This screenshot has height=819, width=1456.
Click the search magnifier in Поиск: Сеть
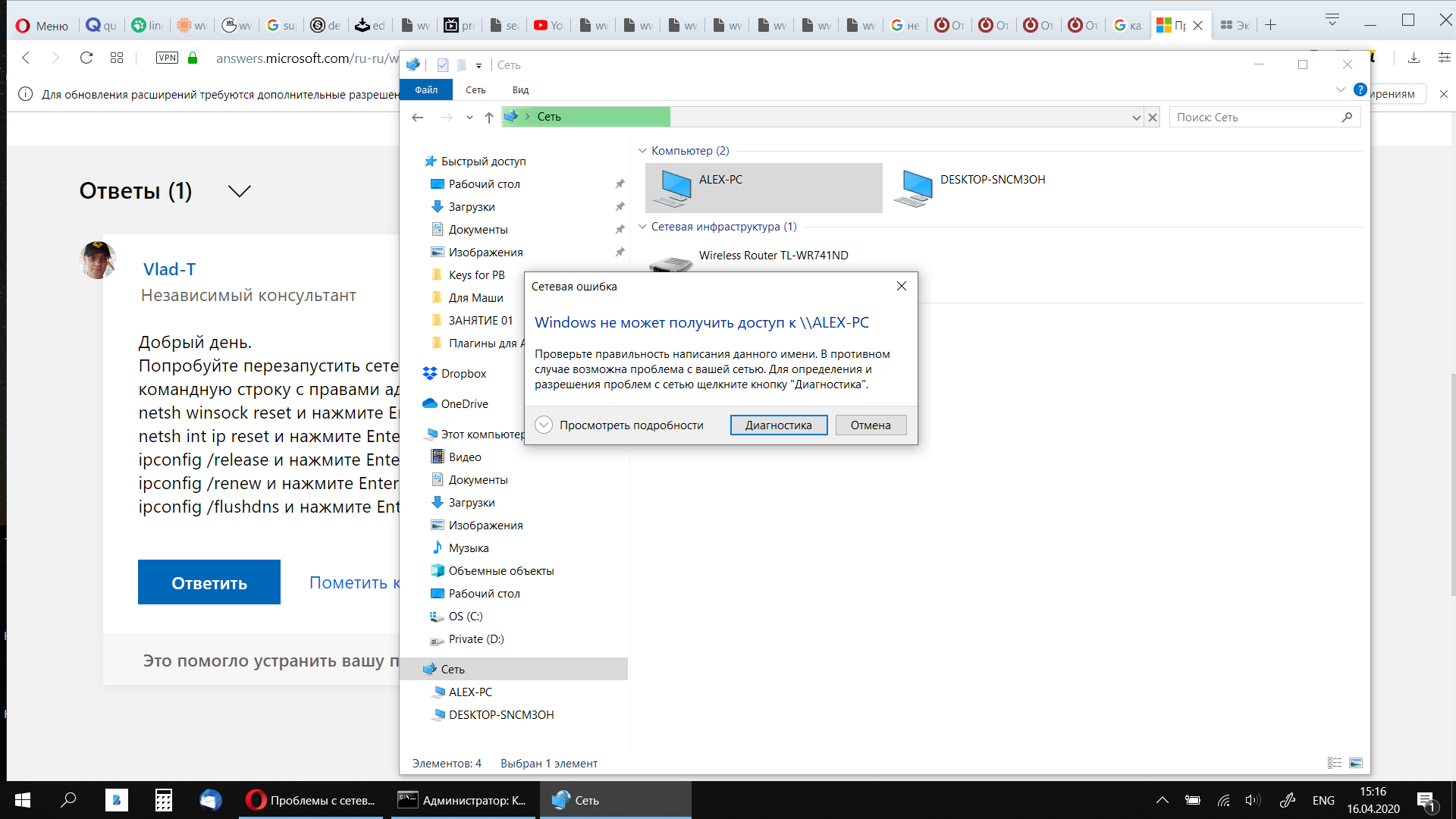click(x=1347, y=118)
